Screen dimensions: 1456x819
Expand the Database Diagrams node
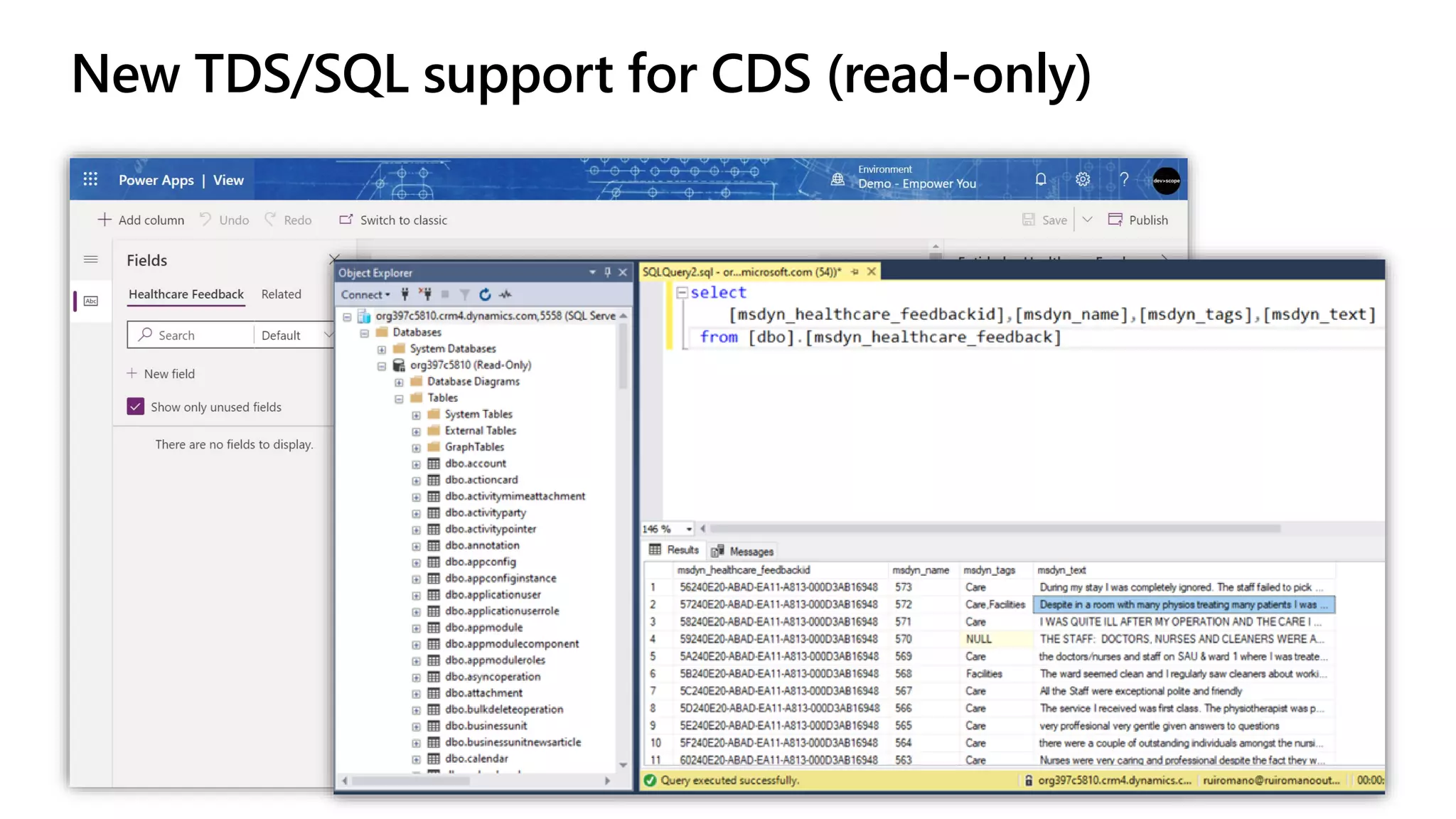[399, 382]
